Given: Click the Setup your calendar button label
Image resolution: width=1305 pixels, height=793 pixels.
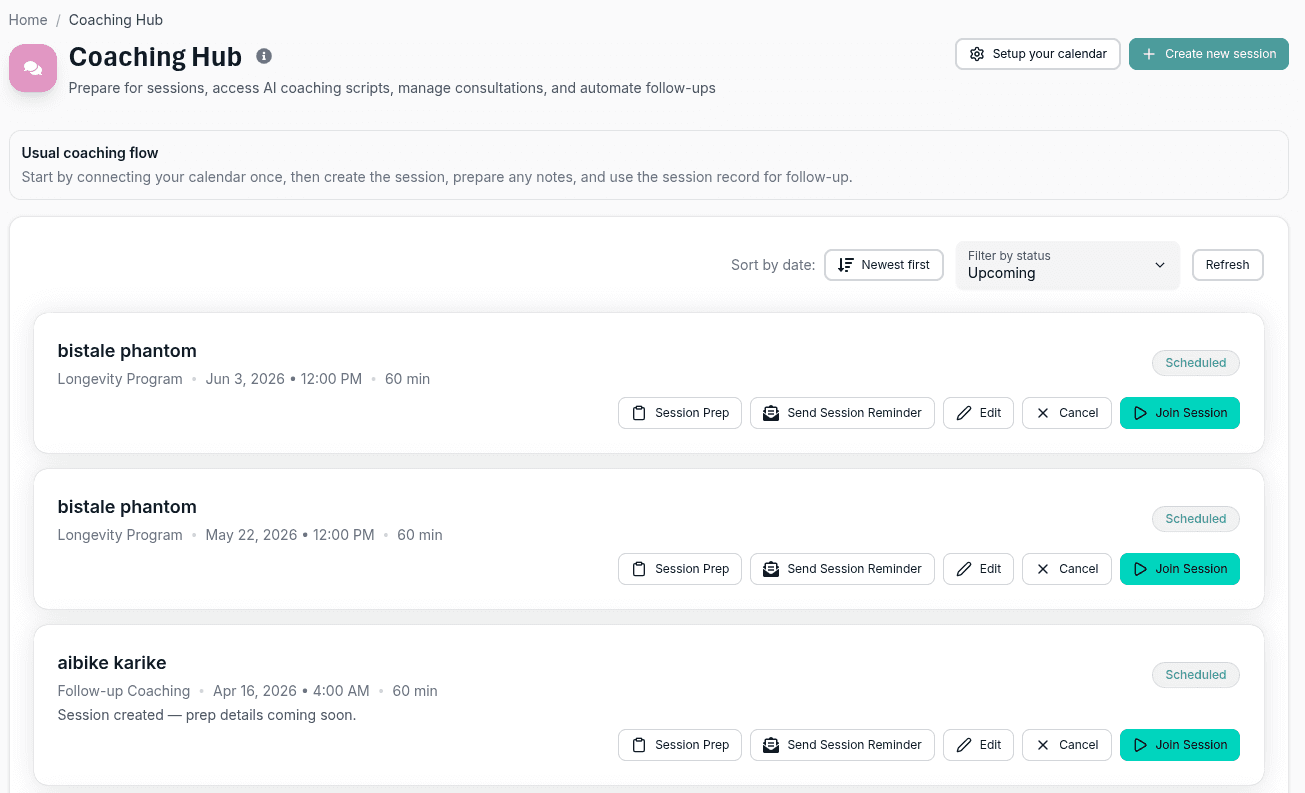Looking at the screenshot, I should [1049, 54].
